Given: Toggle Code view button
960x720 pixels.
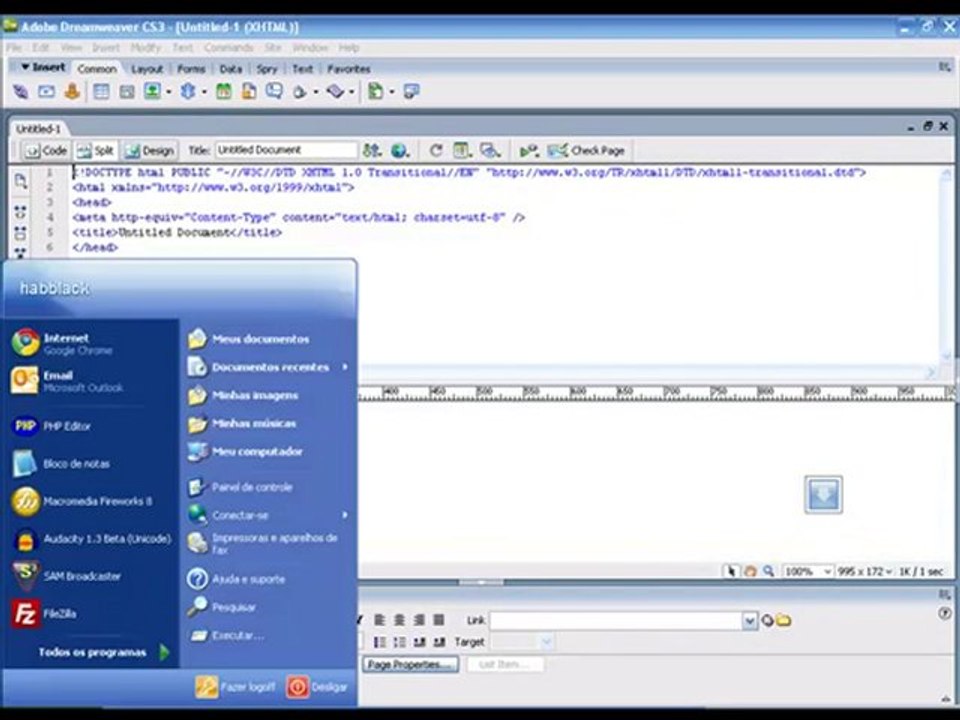Looking at the screenshot, I should point(45,150).
